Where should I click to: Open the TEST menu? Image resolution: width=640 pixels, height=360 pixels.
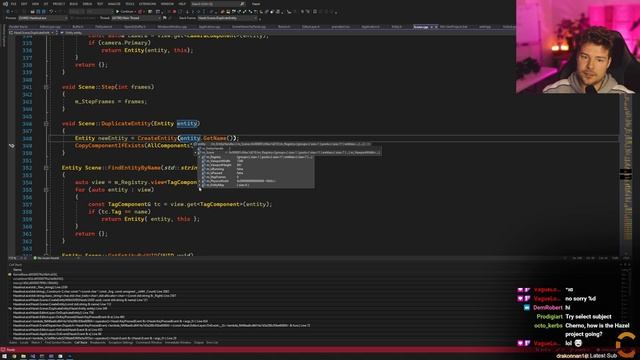coord(100,4)
